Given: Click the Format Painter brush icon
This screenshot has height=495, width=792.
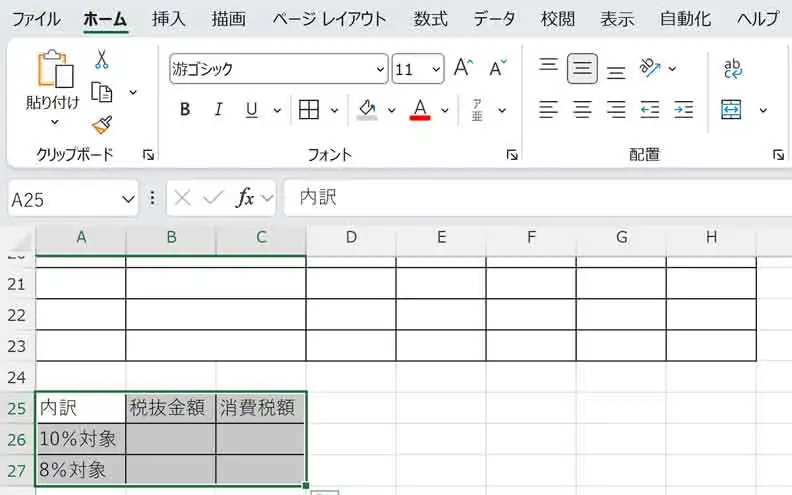Looking at the screenshot, I should pyautogui.click(x=101, y=124).
